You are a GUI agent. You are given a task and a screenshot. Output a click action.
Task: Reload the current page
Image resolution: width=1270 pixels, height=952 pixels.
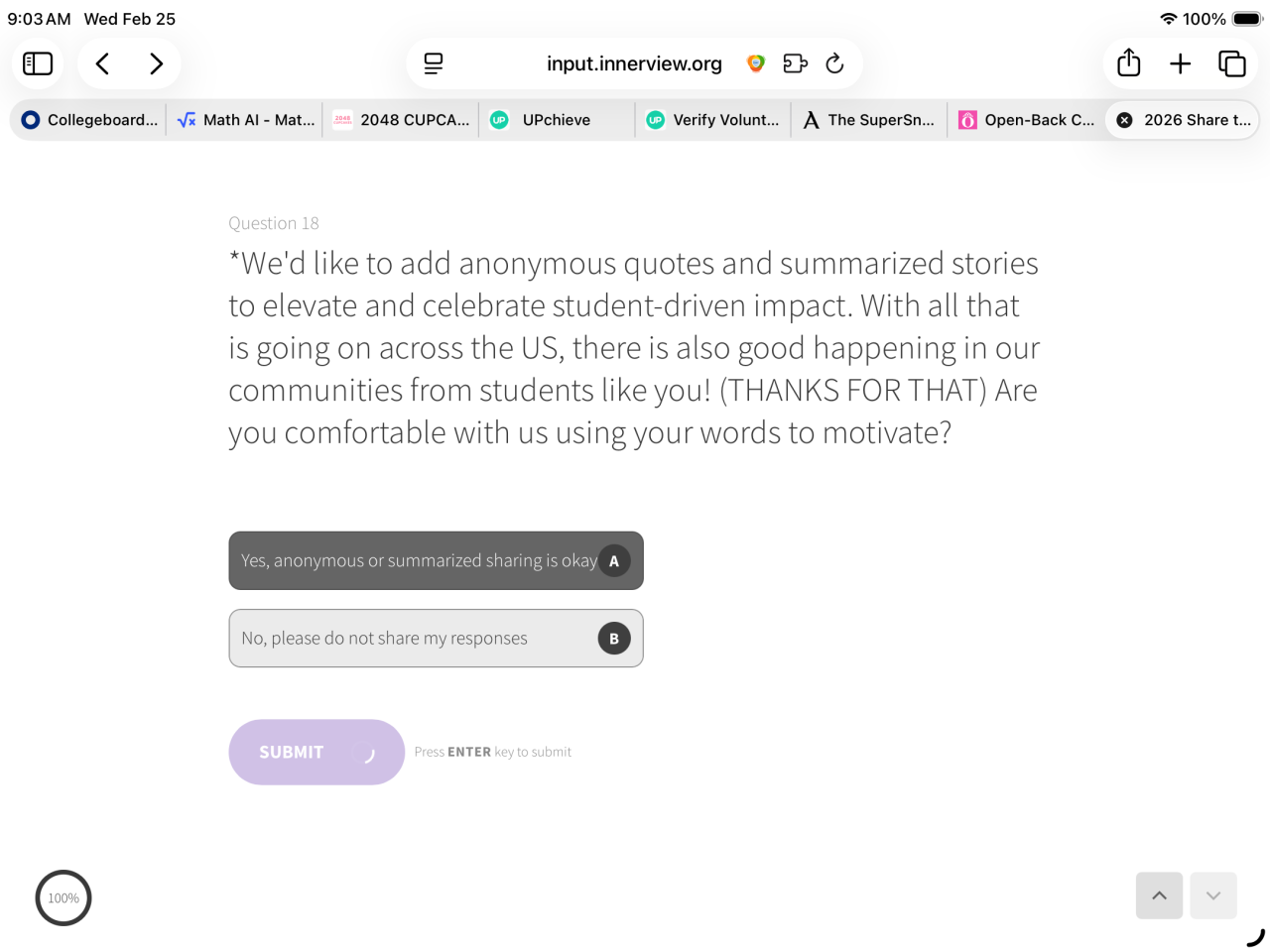click(x=835, y=63)
